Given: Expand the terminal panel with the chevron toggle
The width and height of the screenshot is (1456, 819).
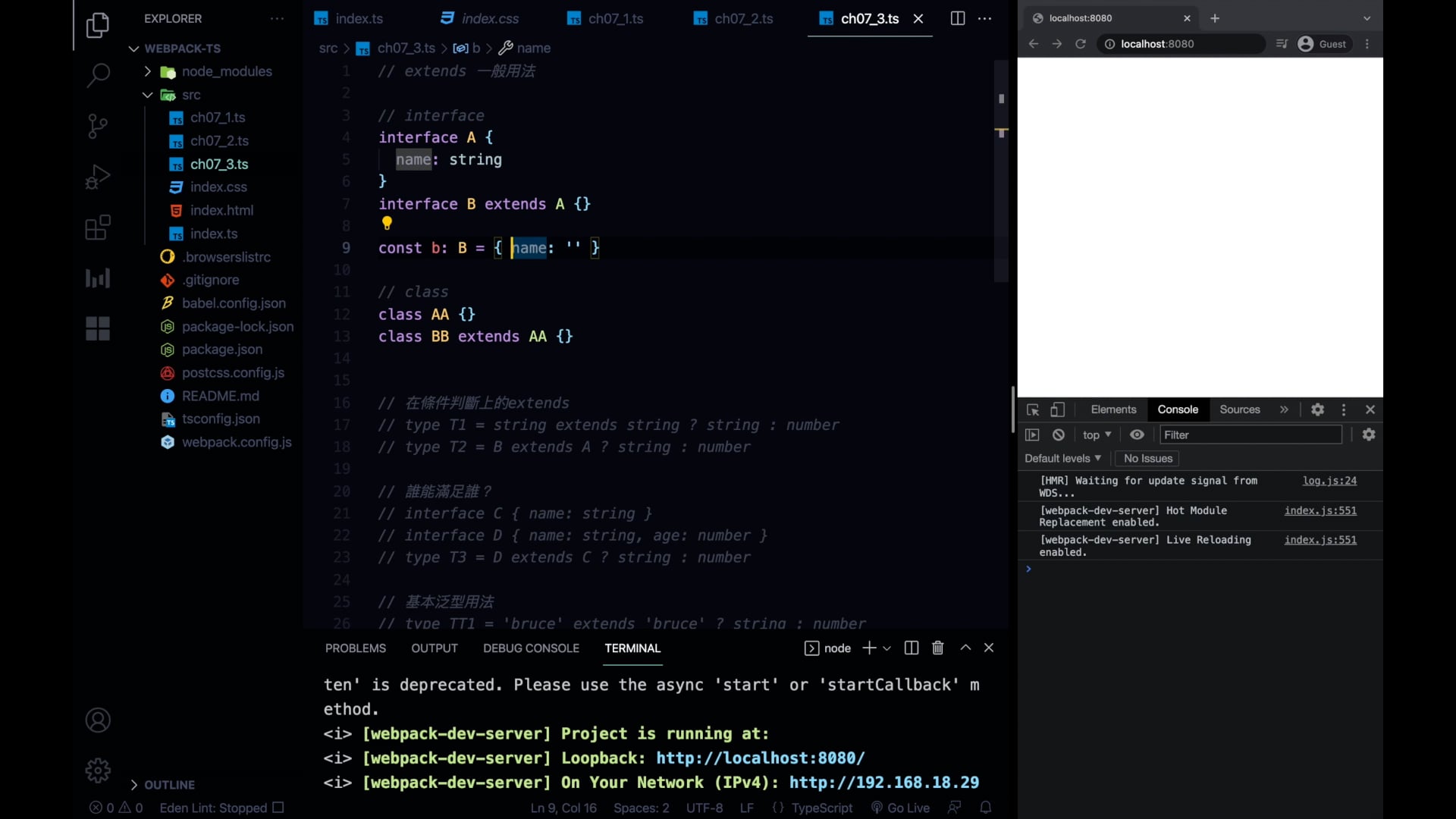Looking at the screenshot, I should click(x=965, y=648).
